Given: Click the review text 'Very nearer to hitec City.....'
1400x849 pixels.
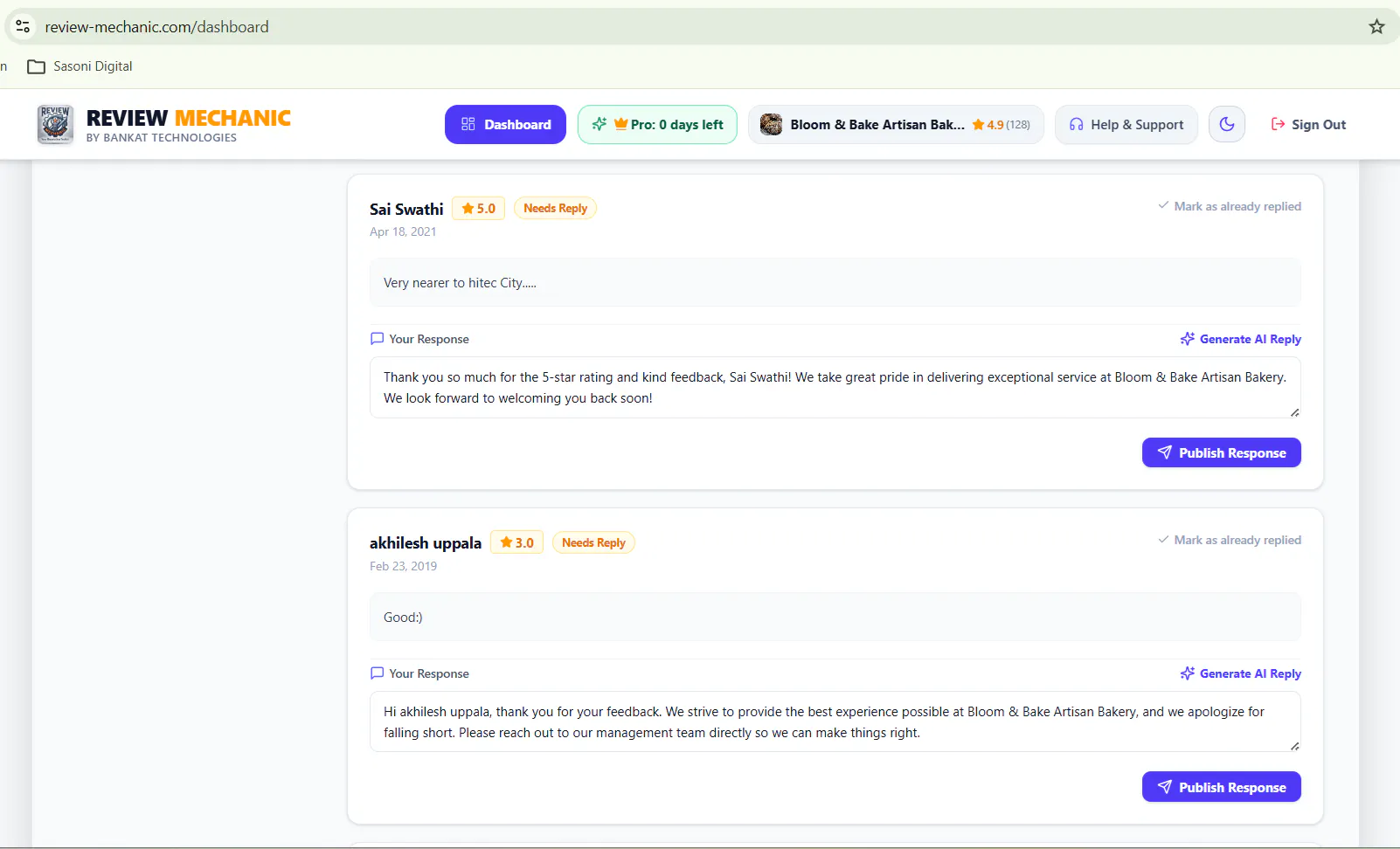Looking at the screenshot, I should (460, 283).
